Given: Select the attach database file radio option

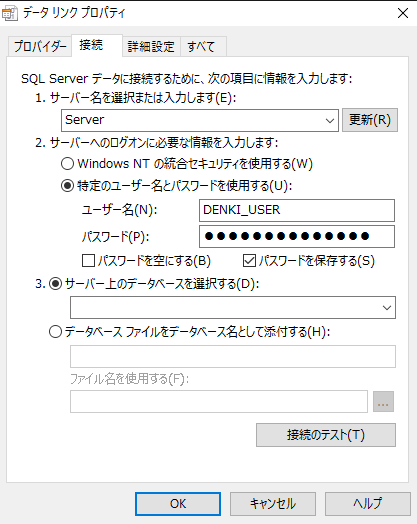Looking at the screenshot, I should (x=55, y=332).
